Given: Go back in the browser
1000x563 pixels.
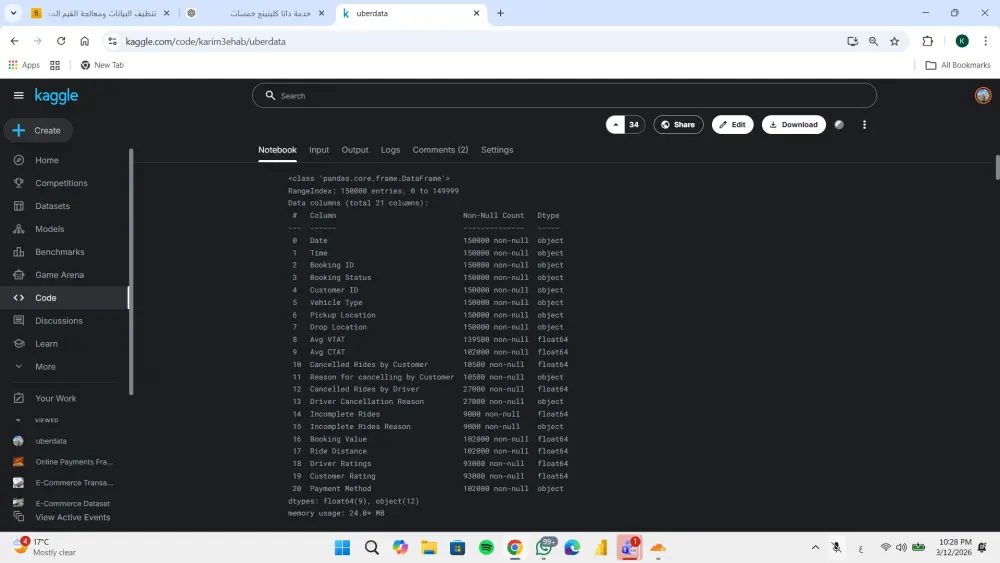Looking at the screenshot, I should click(x=15, y=41).
